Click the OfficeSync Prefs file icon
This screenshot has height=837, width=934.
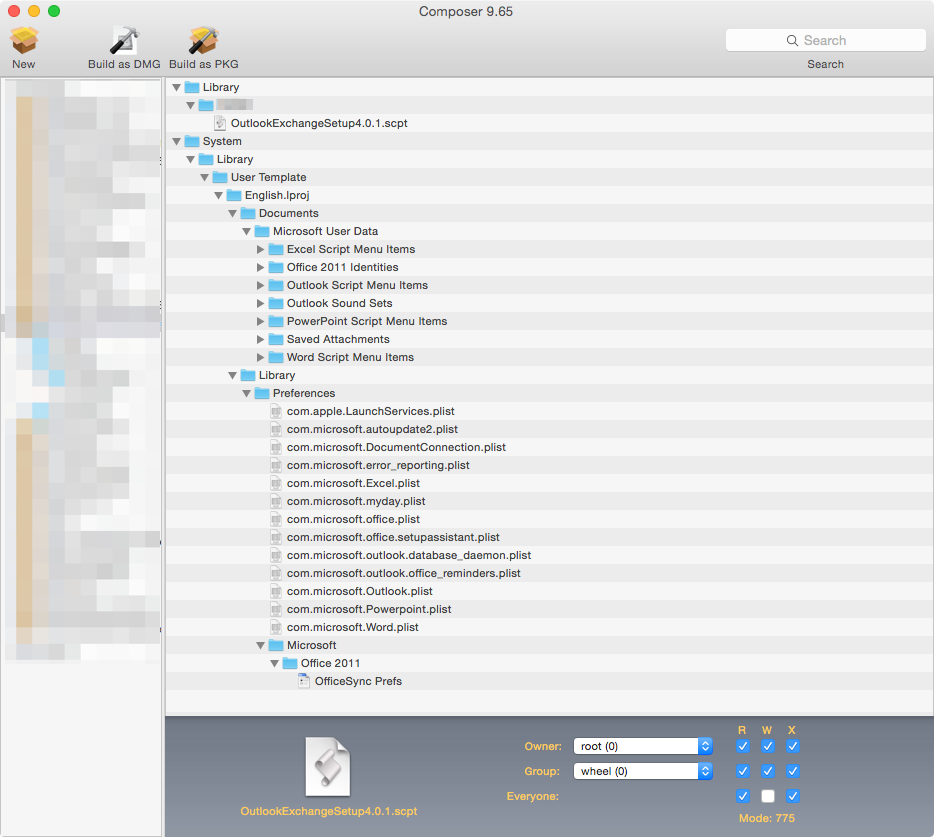304,681
